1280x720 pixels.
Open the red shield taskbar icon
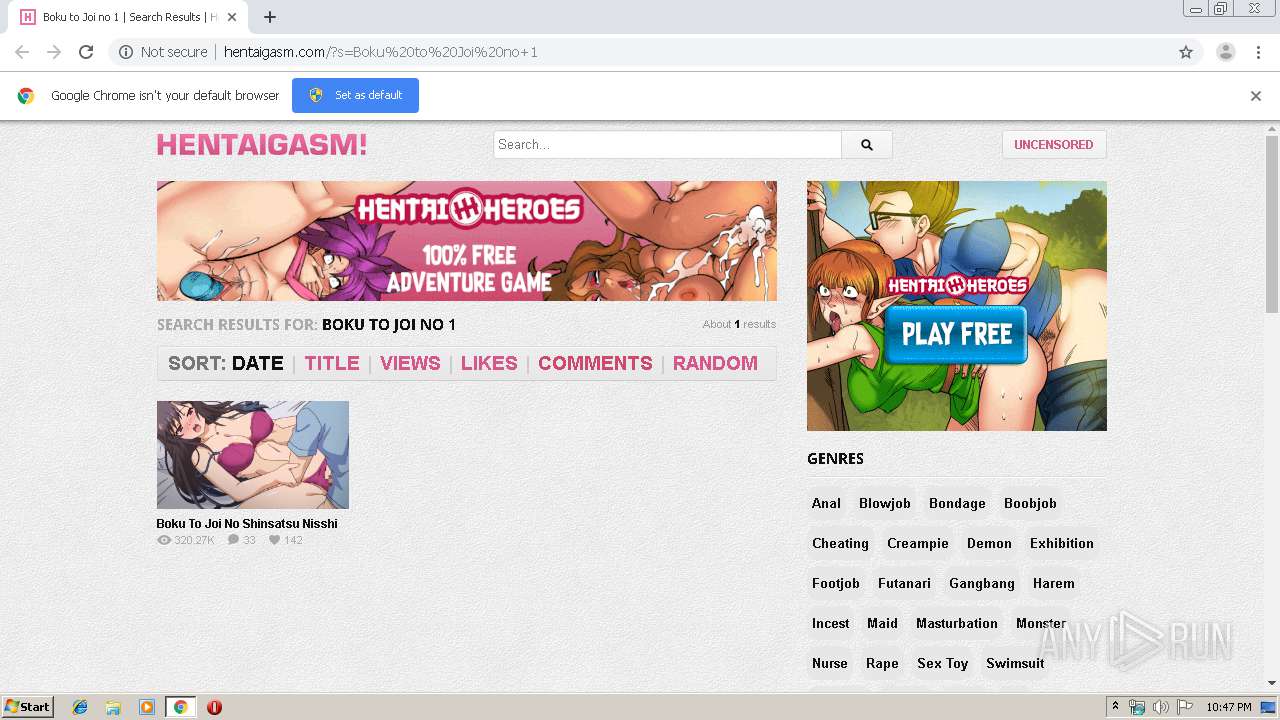pos(214,707)
